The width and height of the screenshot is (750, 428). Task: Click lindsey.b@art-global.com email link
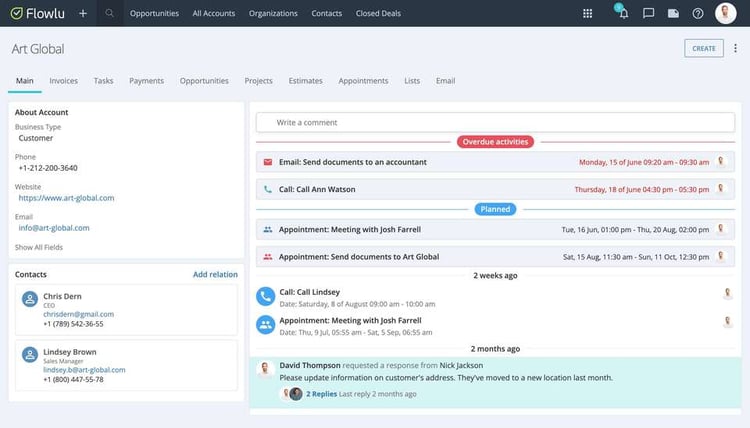(x=84, y=370)
